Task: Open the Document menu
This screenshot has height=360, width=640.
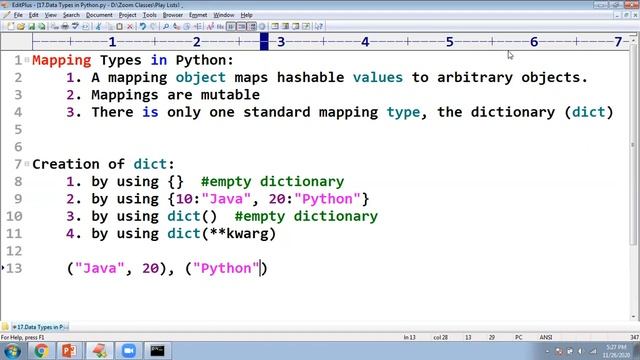Action: (99, 15)
